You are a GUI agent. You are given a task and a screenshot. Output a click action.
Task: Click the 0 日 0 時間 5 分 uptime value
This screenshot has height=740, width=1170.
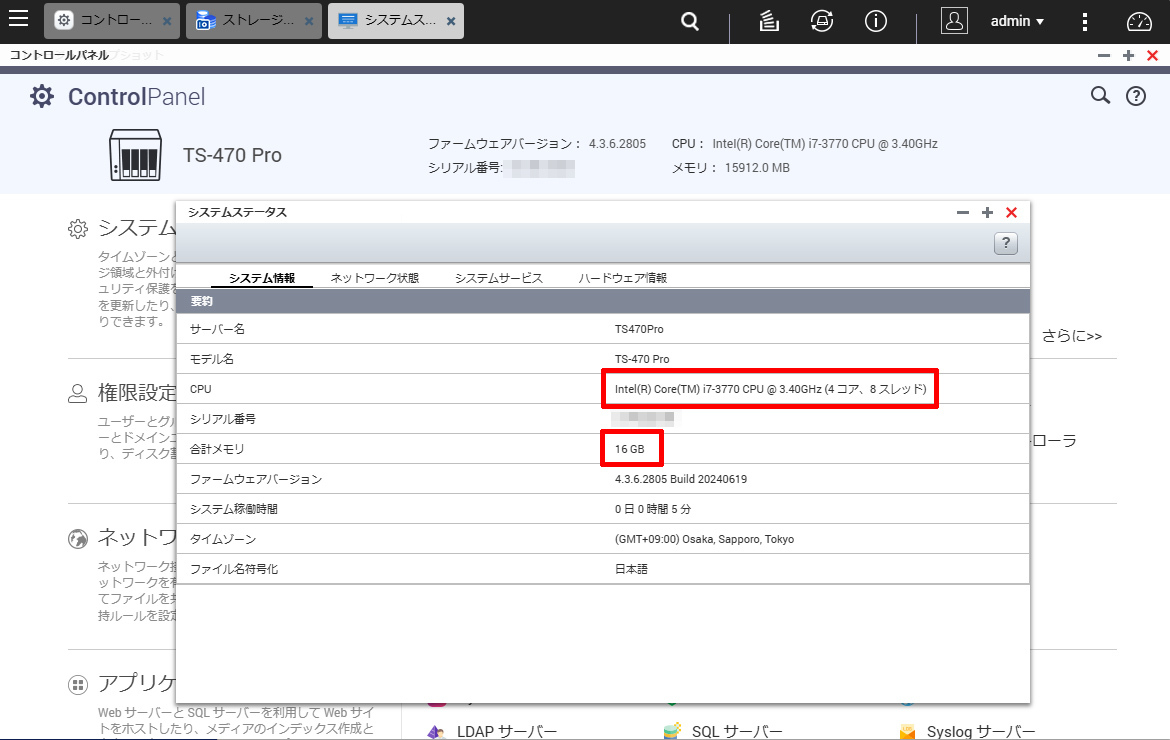[x=653, y=509]
